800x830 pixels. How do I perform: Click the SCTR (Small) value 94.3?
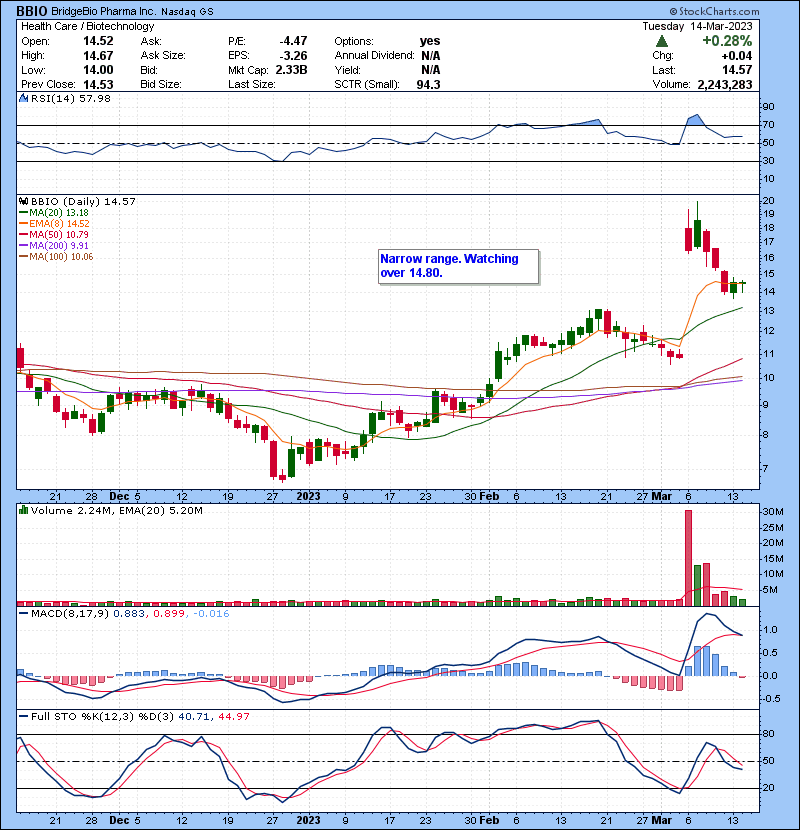pyautogui.click(x=428, y=85)
